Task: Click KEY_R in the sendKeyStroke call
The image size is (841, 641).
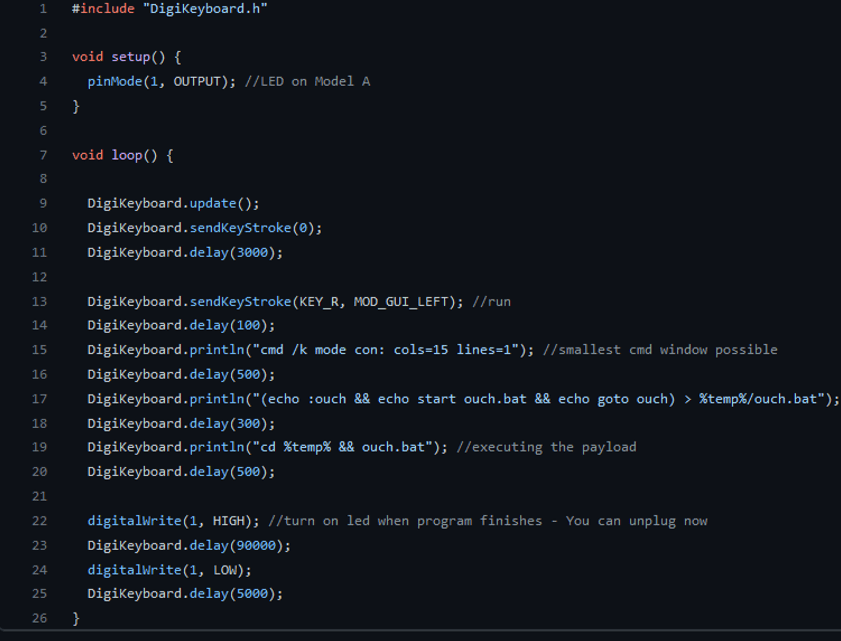Action: (319, 301)
